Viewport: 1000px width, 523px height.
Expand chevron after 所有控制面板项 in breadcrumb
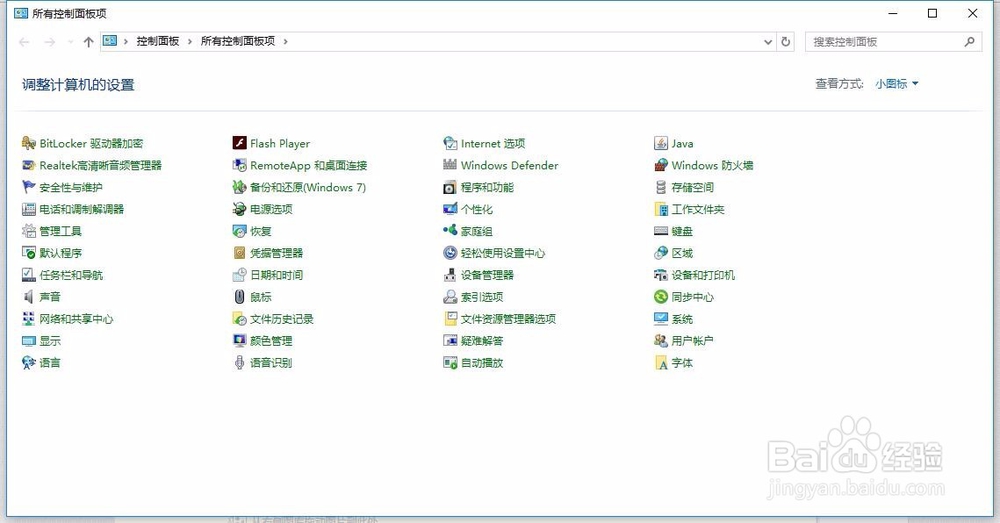[285, 41]
